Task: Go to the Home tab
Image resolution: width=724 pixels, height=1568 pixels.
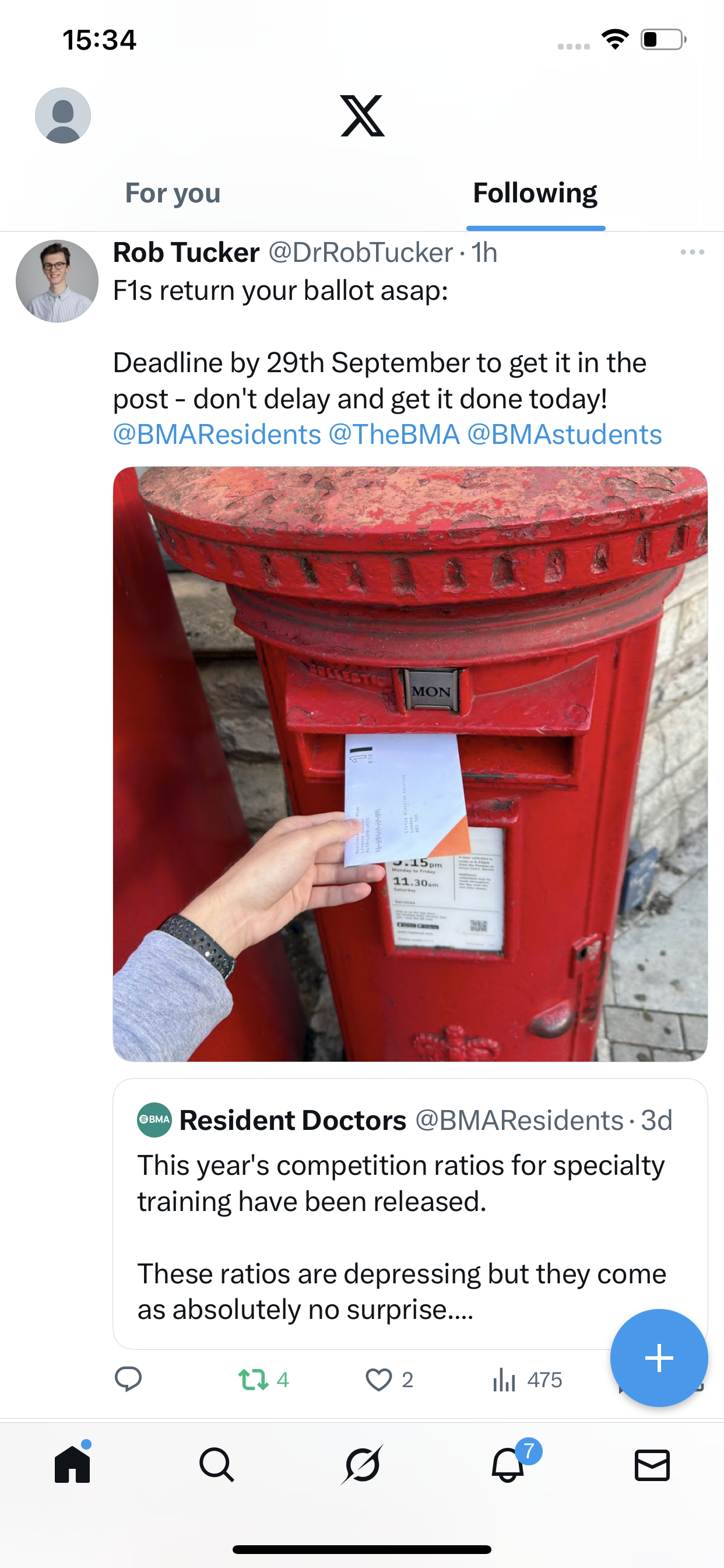Action: [72, 1464]
